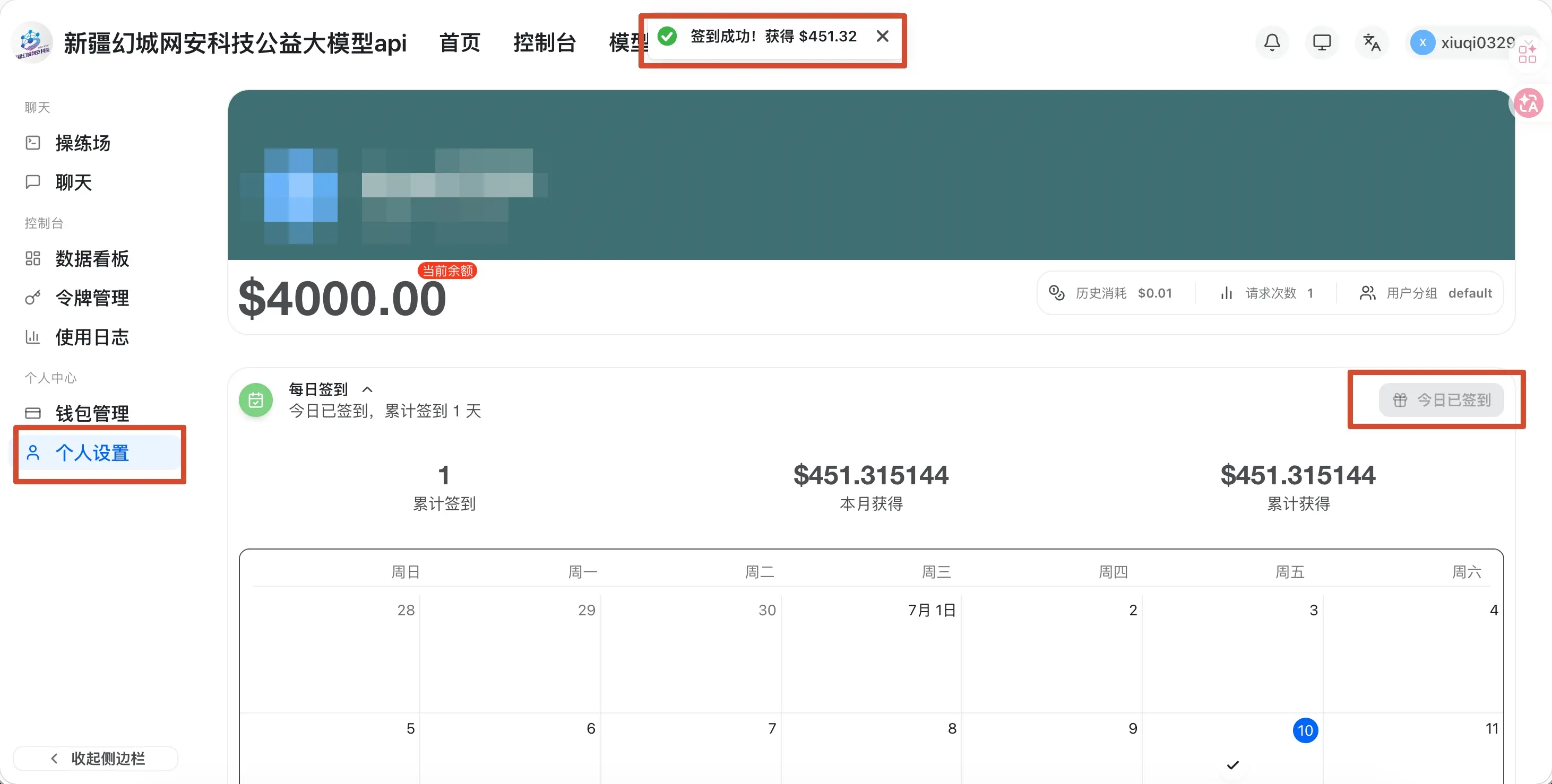The width and height of the screenshot is (1552, 784).
Task: Open 钱包管理 in the sidebar
Action: pyautogui.click(x=92, y=413)
